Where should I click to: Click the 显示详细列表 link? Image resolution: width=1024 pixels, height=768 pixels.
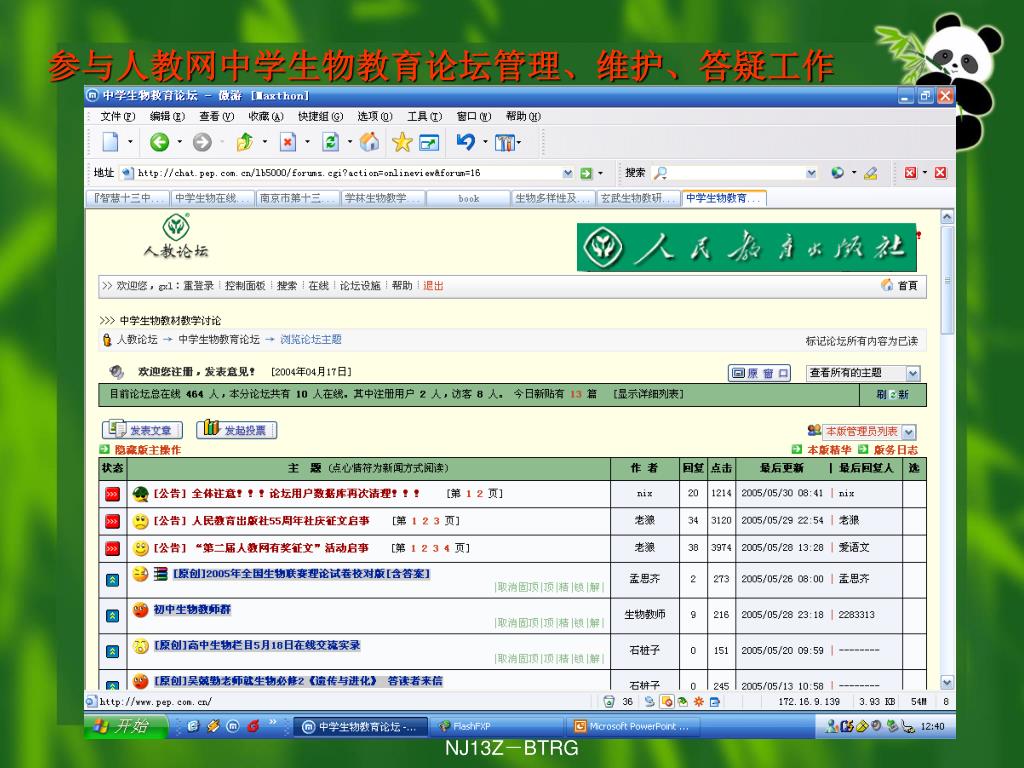point(648,394)
